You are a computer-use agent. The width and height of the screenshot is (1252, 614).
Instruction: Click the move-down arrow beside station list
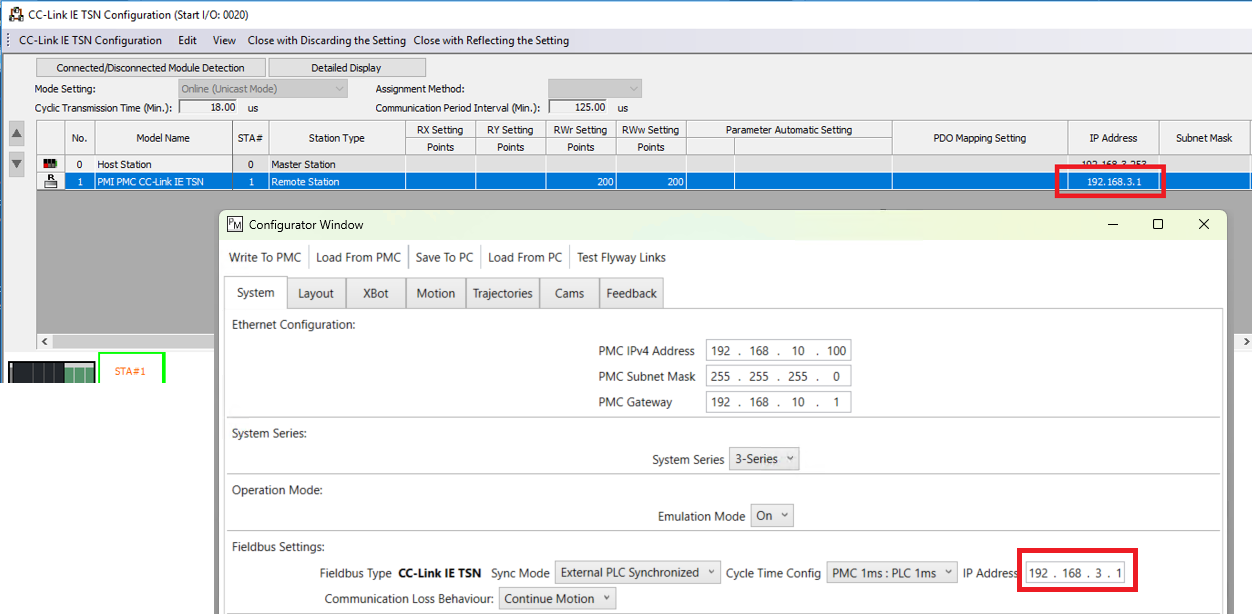point(16,164)
